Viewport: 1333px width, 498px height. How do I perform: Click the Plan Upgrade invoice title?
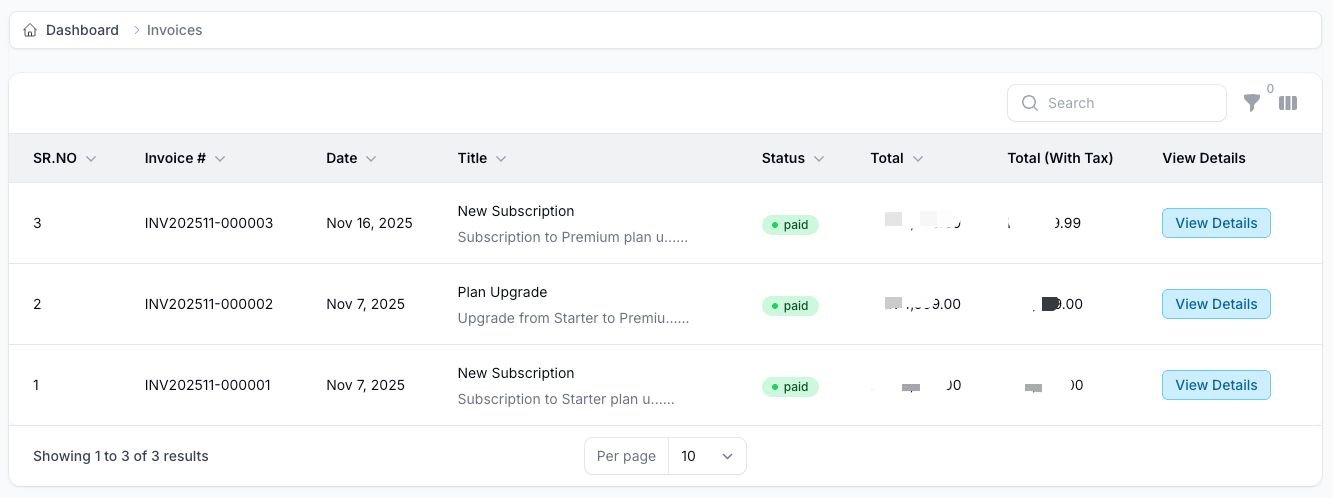pyautogui.click(x=502, y=292)
